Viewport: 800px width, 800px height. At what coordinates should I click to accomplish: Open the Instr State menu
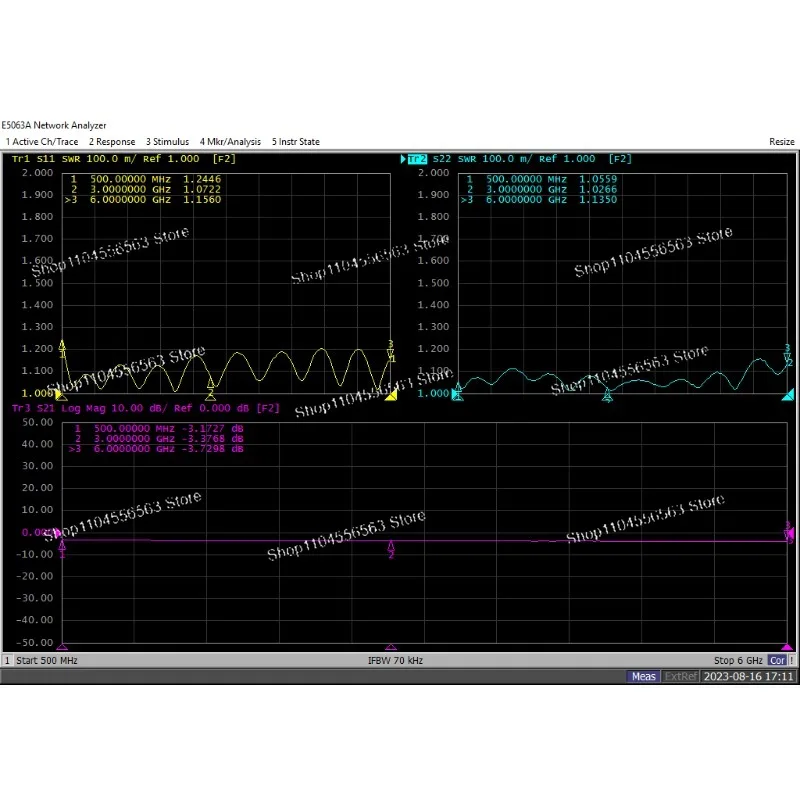pyautogui.click(x=295, y=142)
